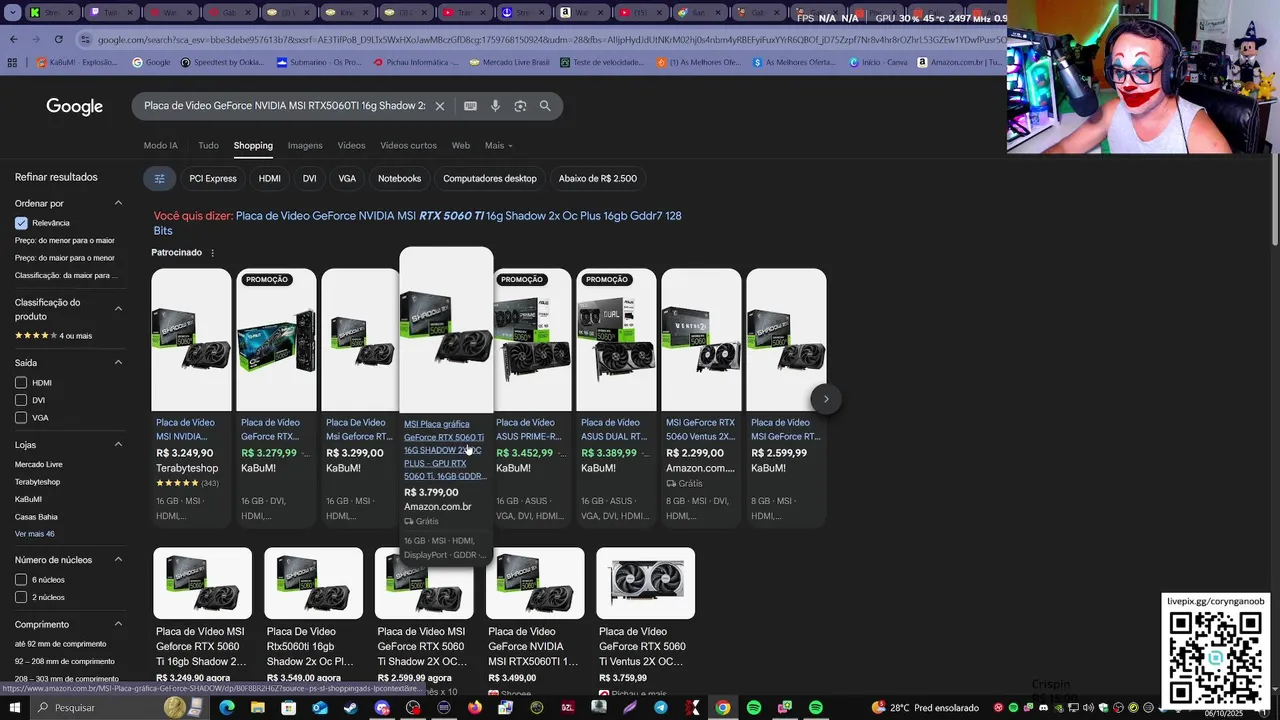Reload the page in Chrome
This screenshot has width=1280, height=720.
tap(59, 39)
